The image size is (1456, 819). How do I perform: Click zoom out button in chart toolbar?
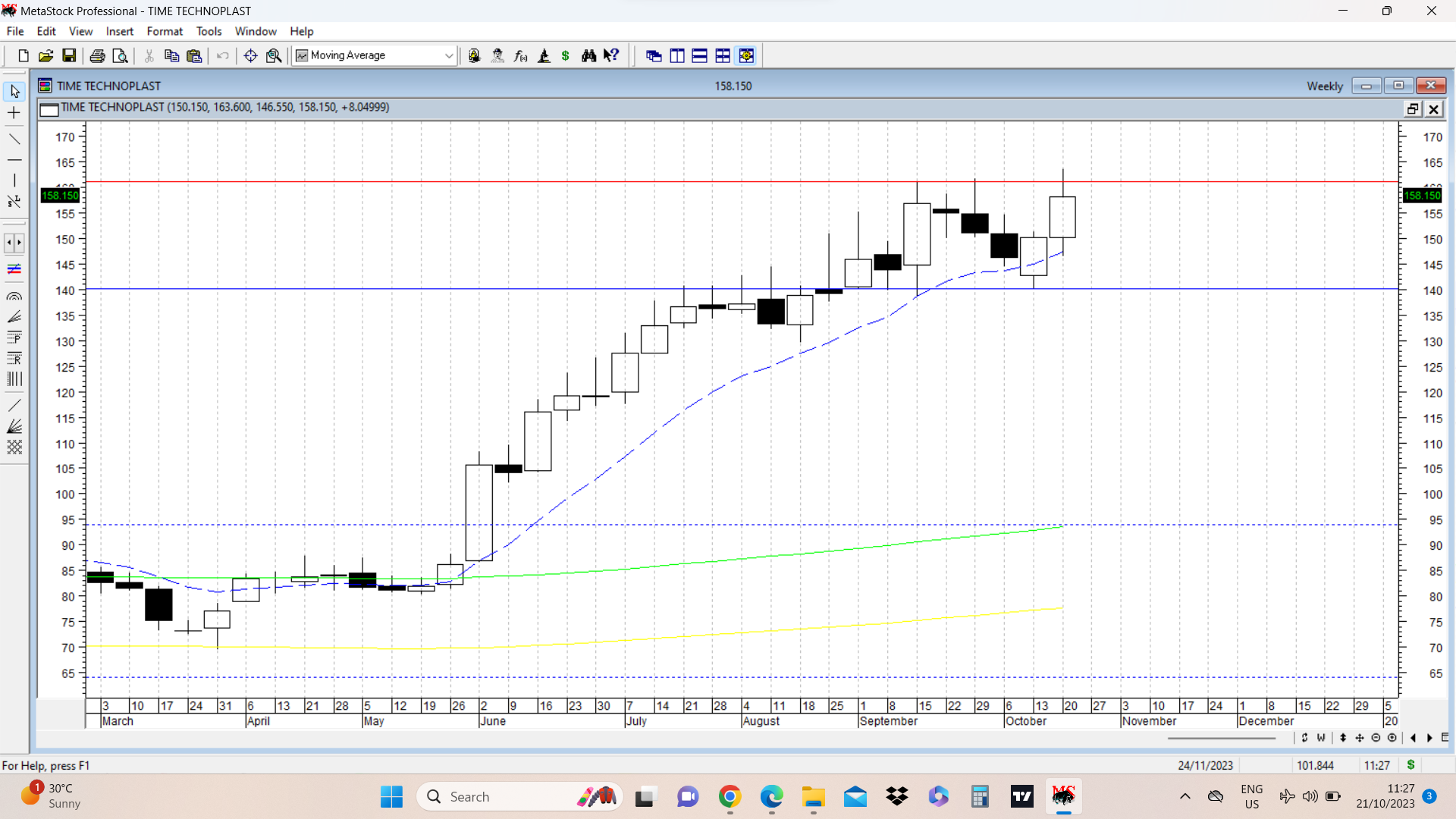(1376, 738)
